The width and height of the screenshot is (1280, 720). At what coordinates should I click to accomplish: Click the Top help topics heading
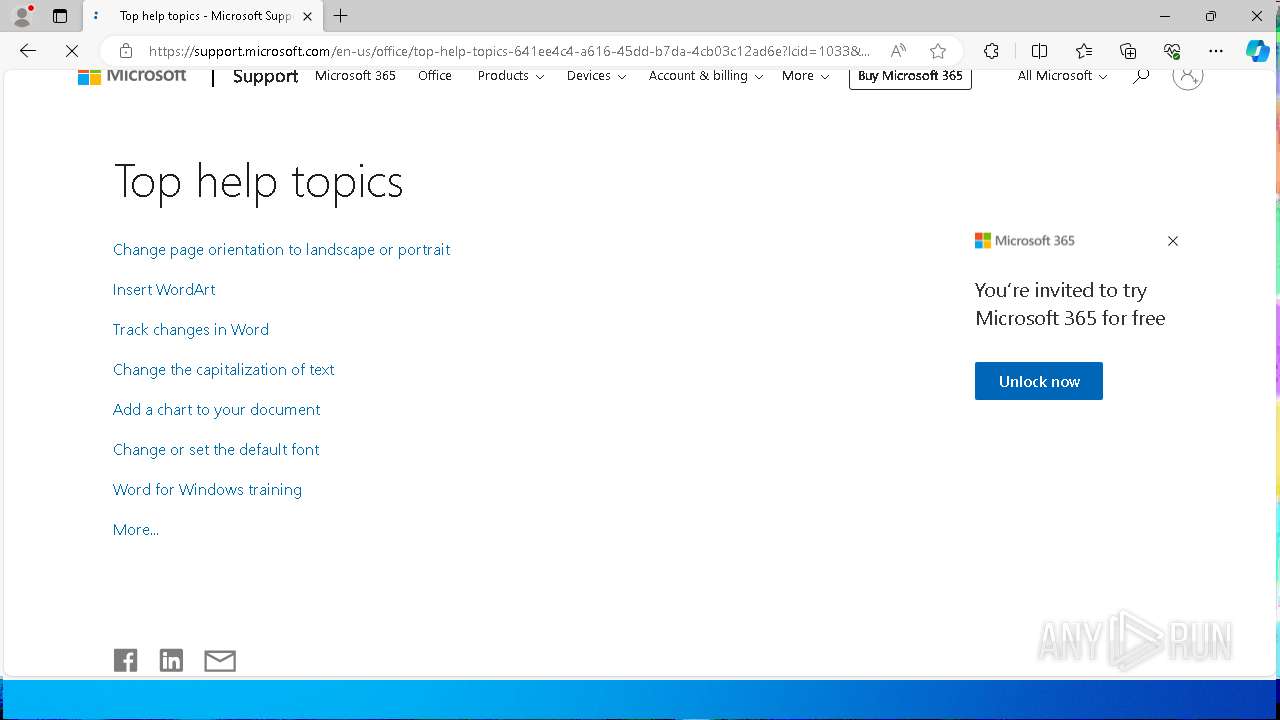[258, 182]
